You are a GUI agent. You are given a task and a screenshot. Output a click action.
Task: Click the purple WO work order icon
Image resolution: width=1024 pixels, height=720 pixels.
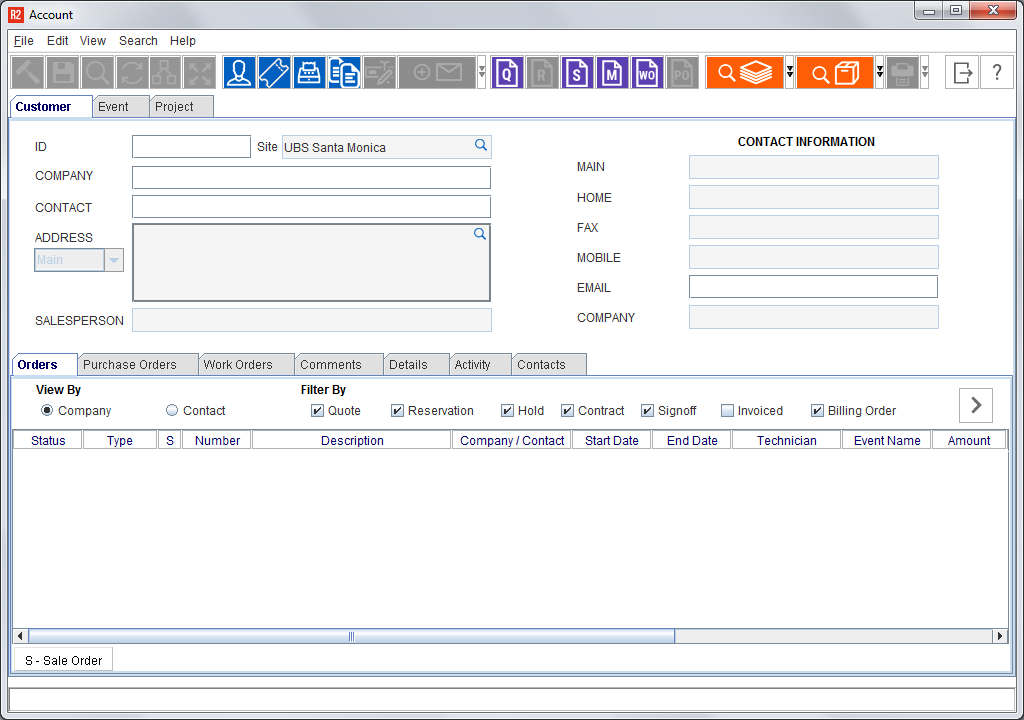[647, 73]
